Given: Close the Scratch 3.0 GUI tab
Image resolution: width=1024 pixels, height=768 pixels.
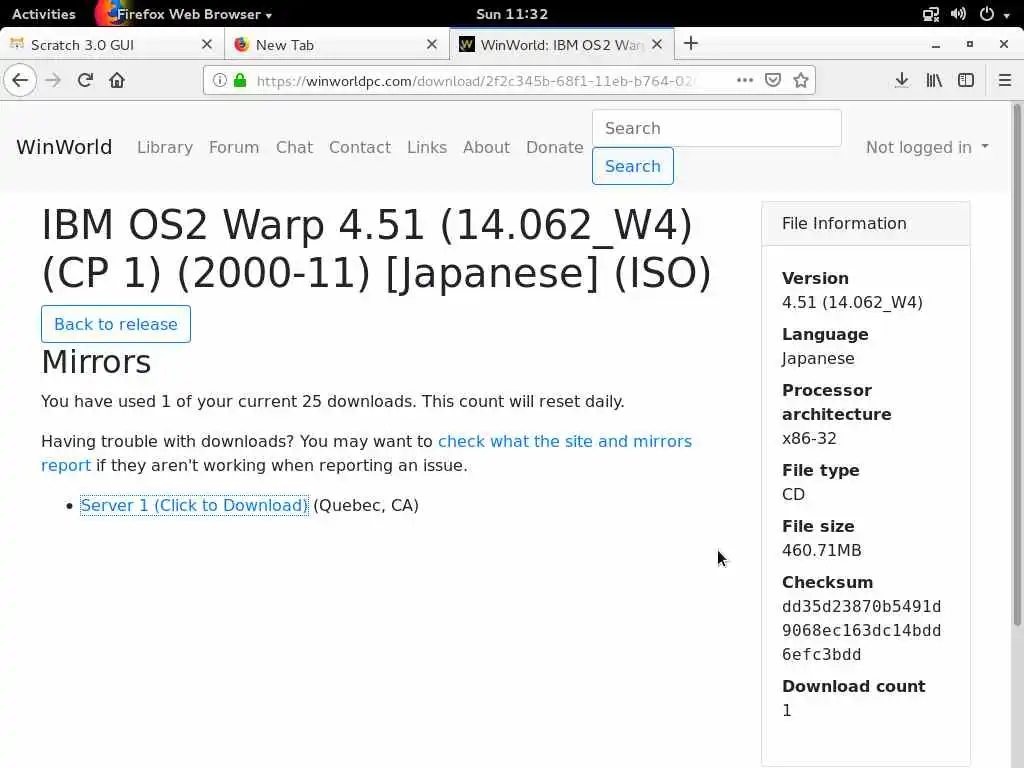Looking at the screenshot, I should 207,44.
